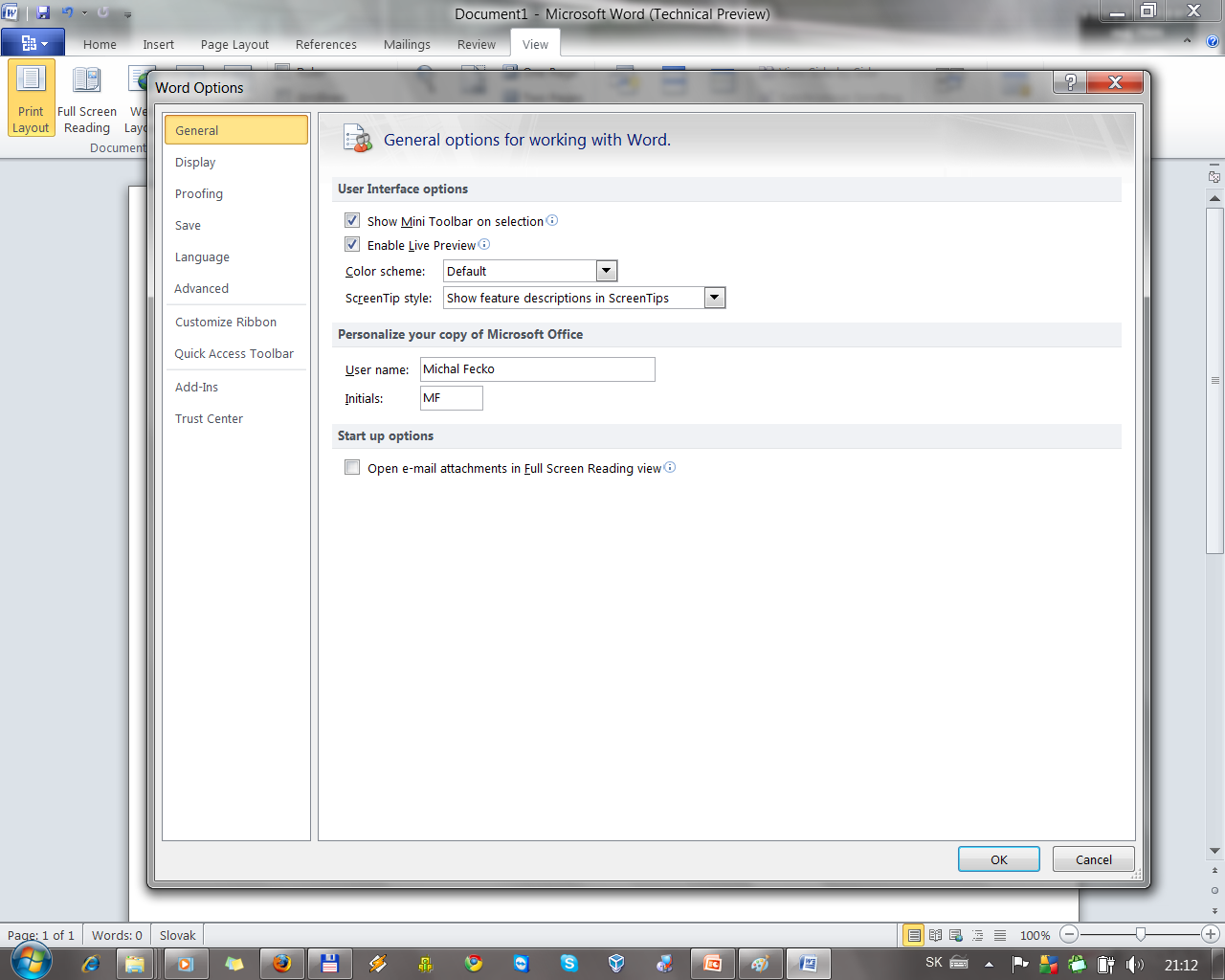Screen dimensions: 1225x980
Task: Click the Save icon in Quick Access Toolbar
Action: tap(43, 13)
